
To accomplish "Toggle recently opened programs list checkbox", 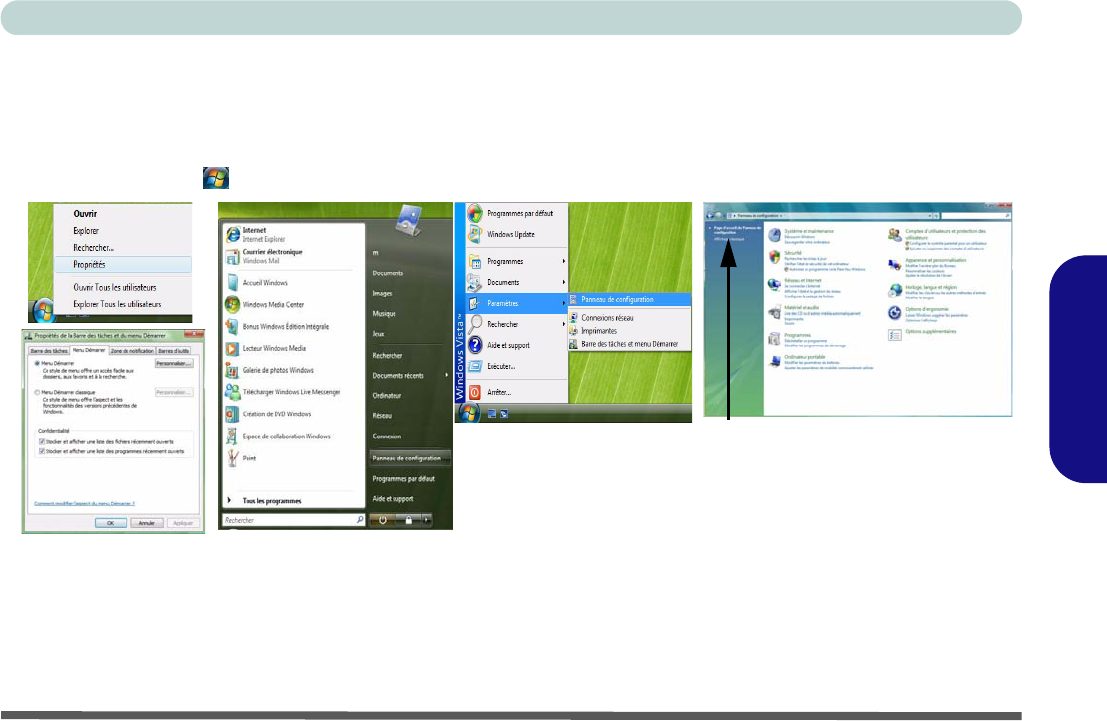I will click(x=42, y=451).
